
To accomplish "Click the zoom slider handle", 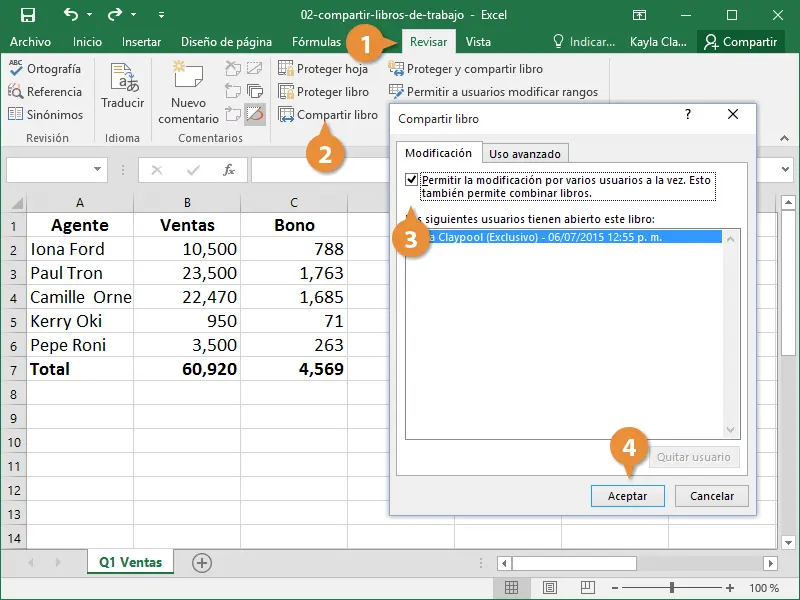I will (x=672, y=588).
